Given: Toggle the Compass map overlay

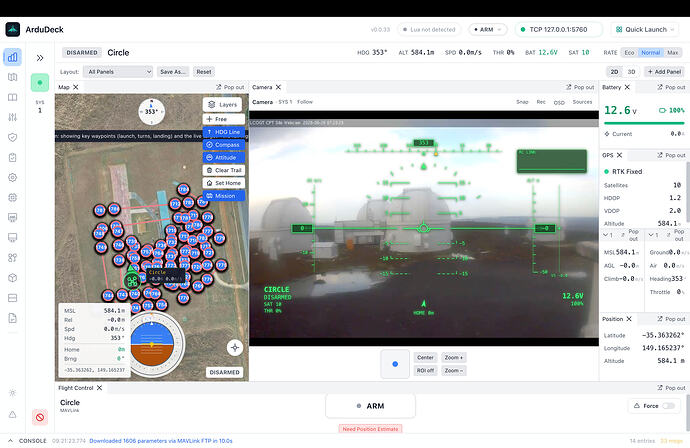Looking at the screenshot, I should coord(224,145).
